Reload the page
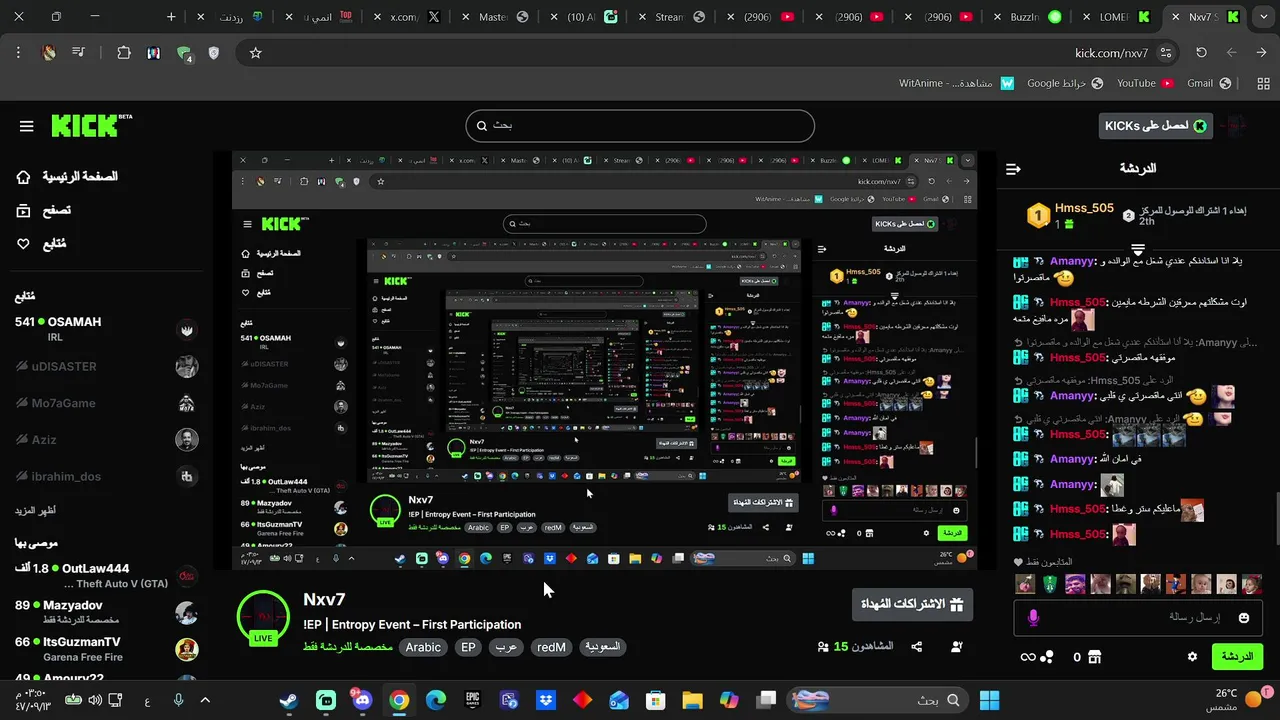The height and width of the screenshot is (720, 1280). [x=1201, y=53]
